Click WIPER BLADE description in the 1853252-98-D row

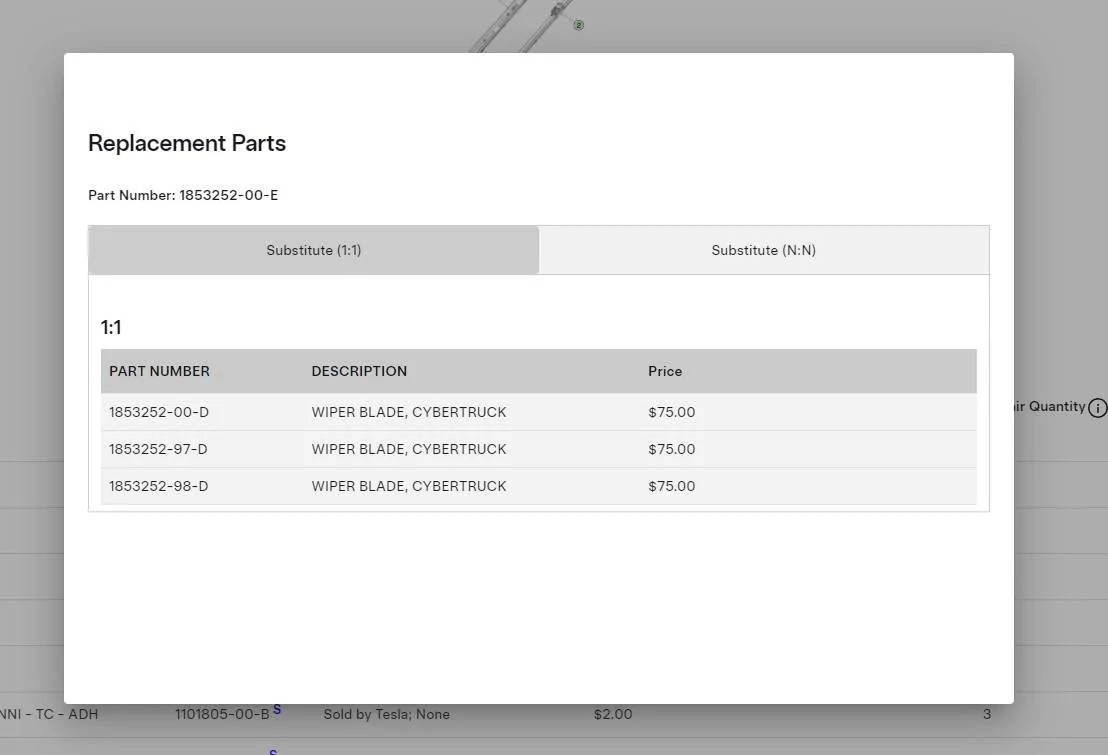pos(409,486)
